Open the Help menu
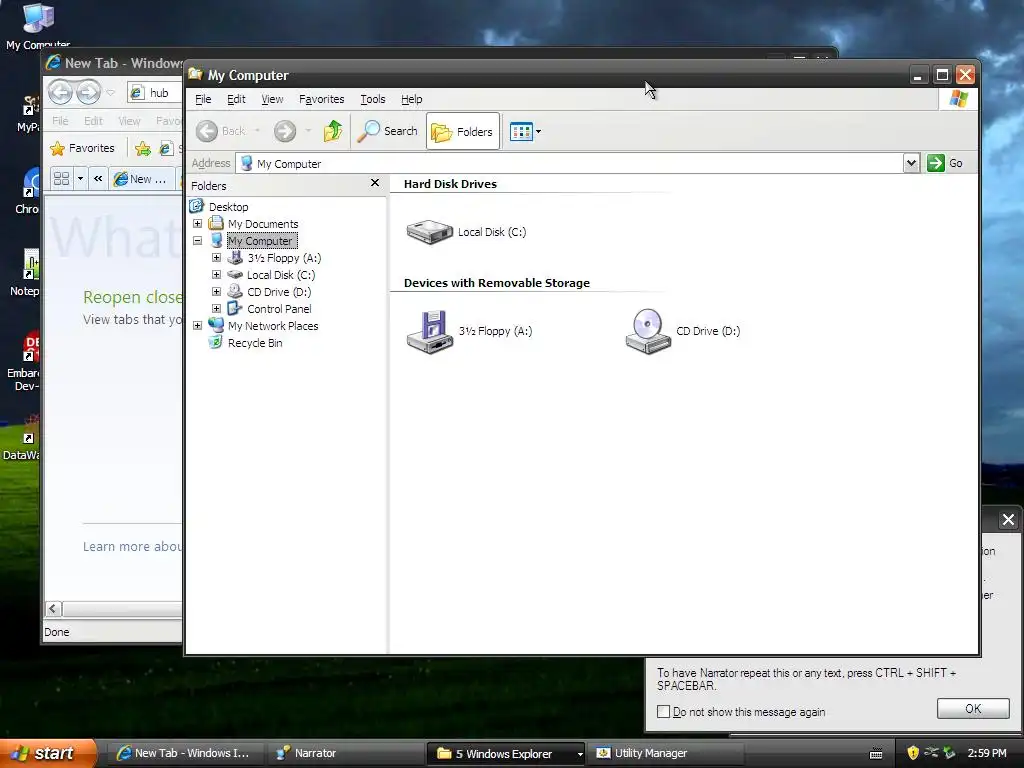Screen dimensions: 1024x768 (x=411, y=99)
